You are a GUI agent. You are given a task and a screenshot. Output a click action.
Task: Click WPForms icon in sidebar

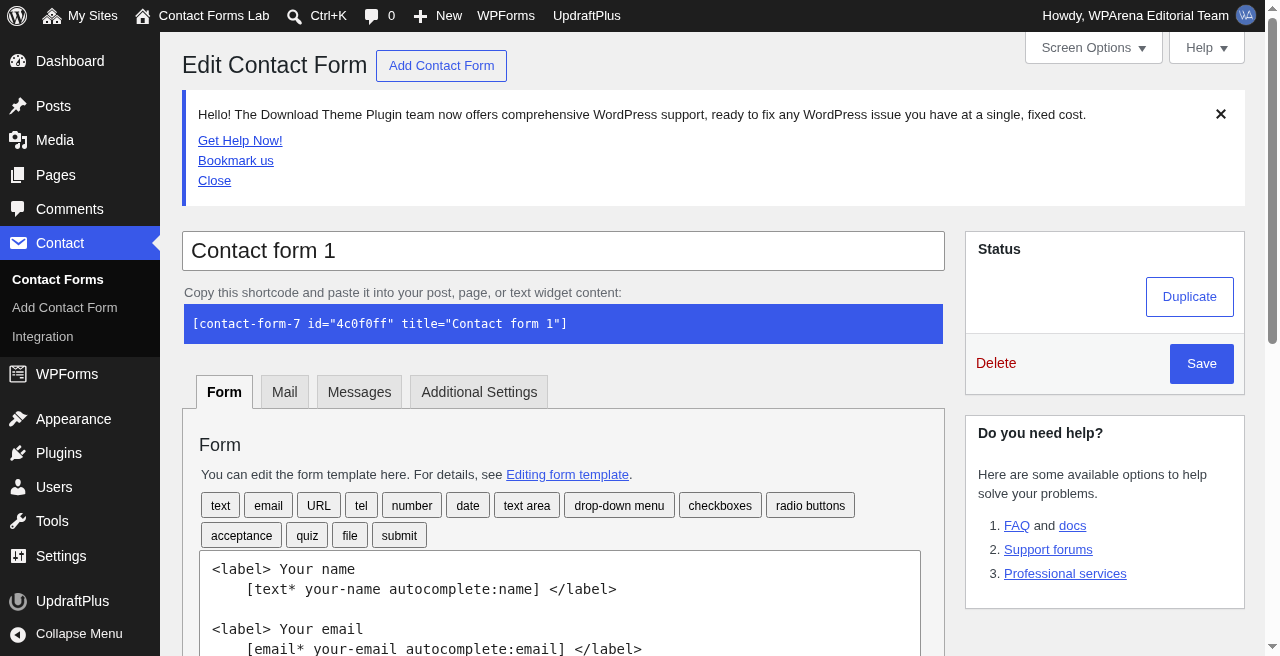coord(18,374)
